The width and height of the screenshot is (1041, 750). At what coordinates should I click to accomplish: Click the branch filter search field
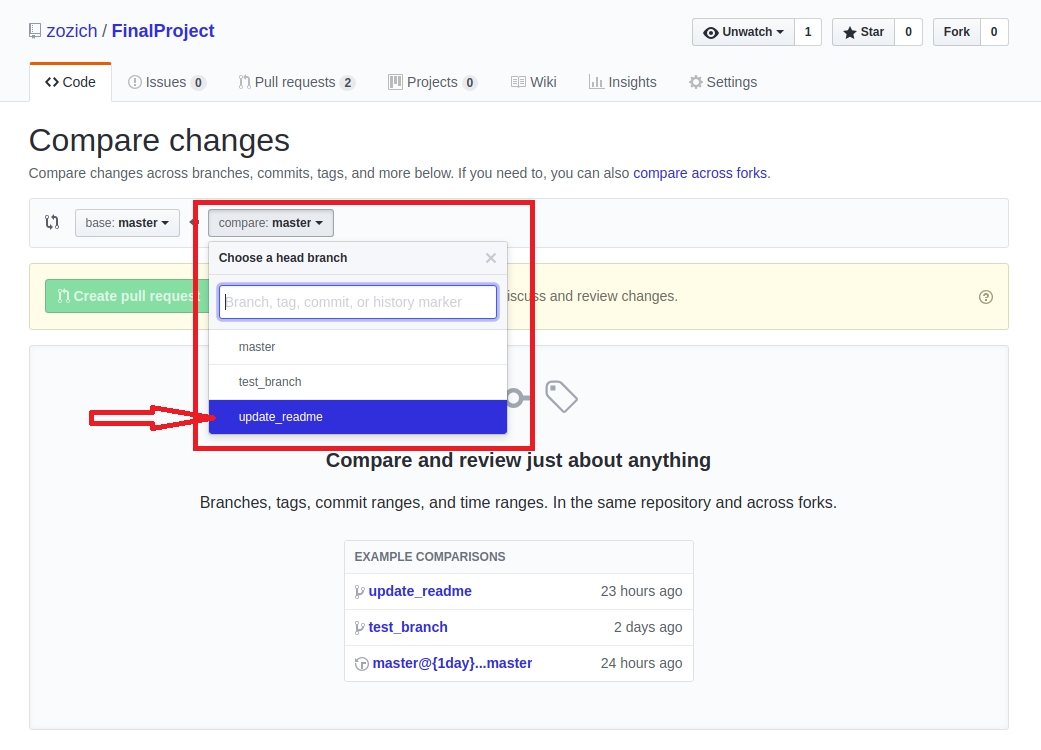(x=357, y=302)
